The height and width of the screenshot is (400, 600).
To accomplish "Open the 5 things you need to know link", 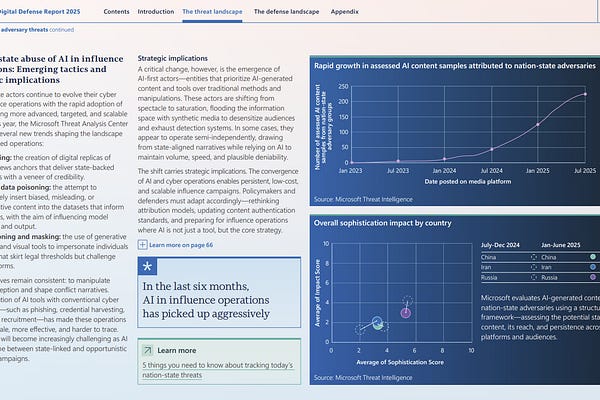I will [218, 370].
